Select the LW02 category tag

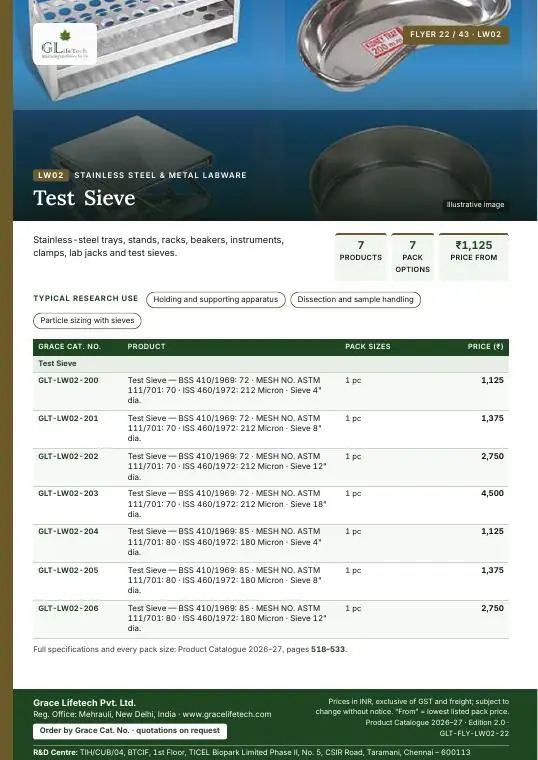point(51,175)
